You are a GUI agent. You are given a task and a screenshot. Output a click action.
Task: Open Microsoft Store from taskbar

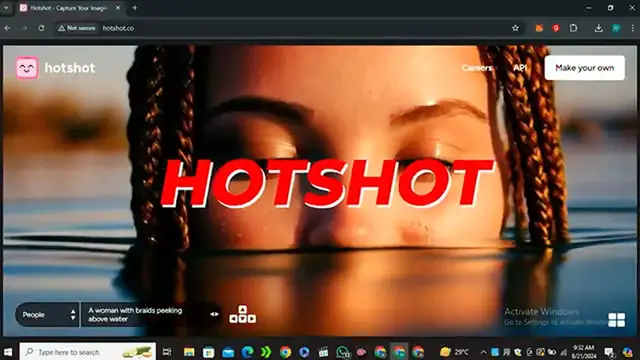(209, 352)
